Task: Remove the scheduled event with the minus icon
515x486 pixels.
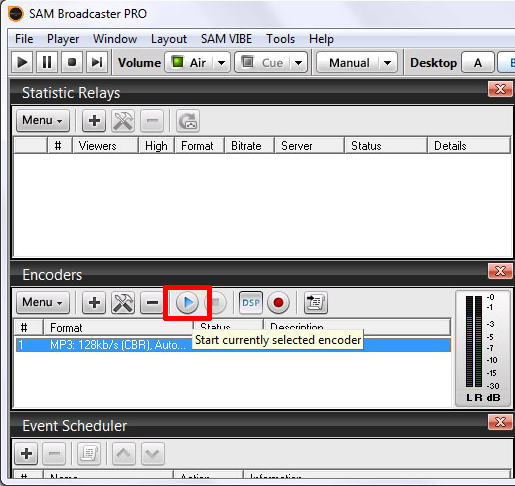Action: 54,453
